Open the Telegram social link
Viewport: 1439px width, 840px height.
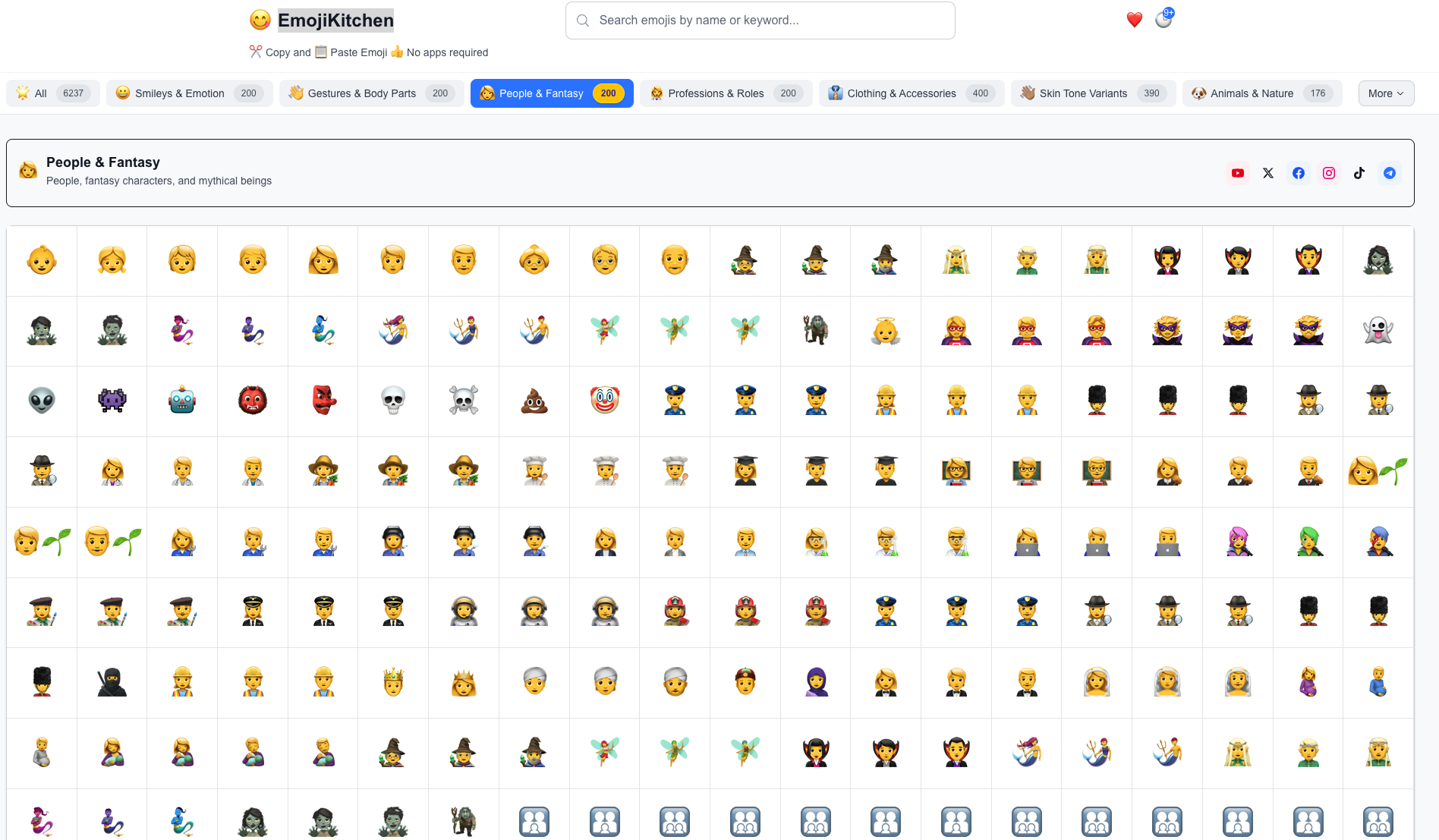tap(1390, 173)
